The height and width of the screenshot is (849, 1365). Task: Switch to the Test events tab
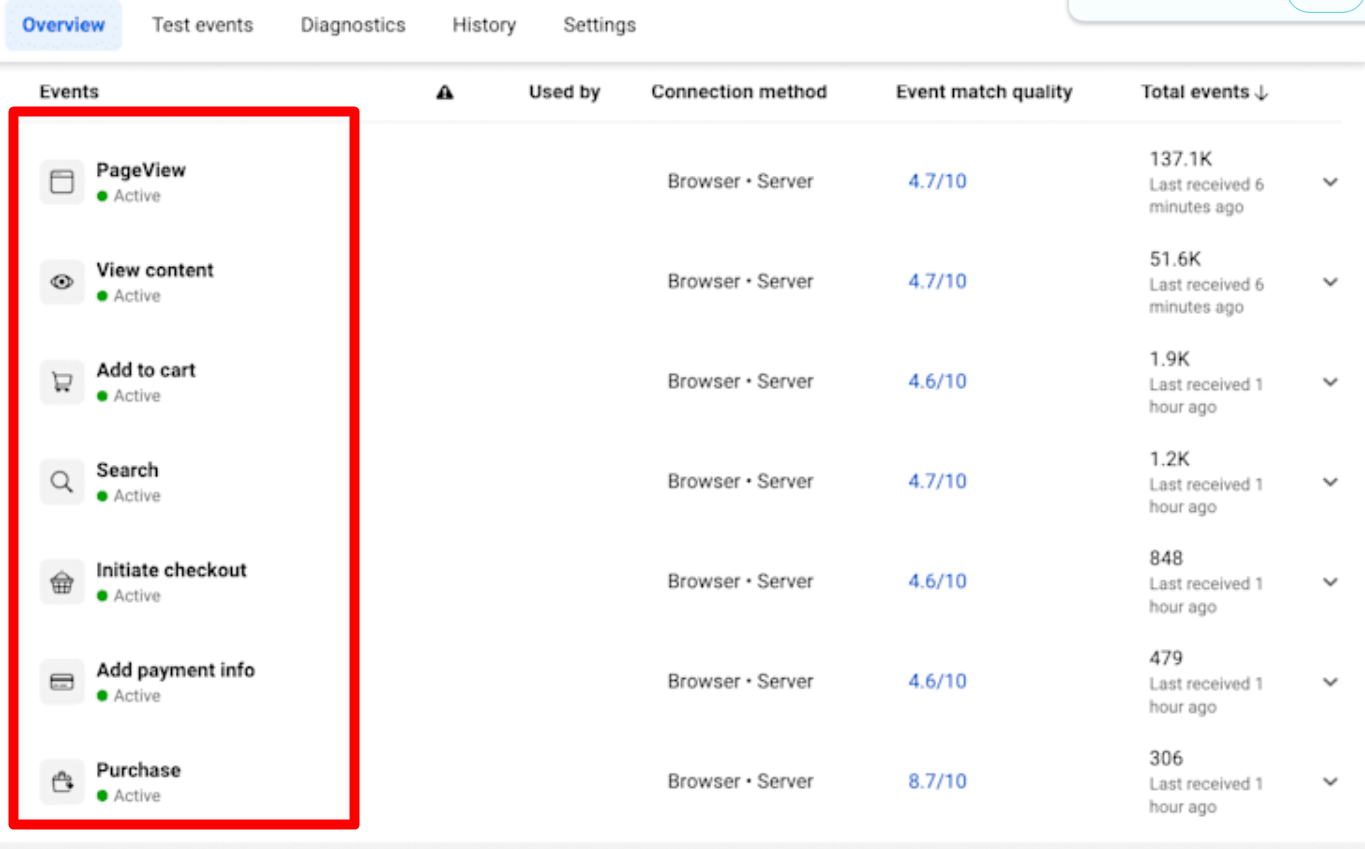click(202, 25)
